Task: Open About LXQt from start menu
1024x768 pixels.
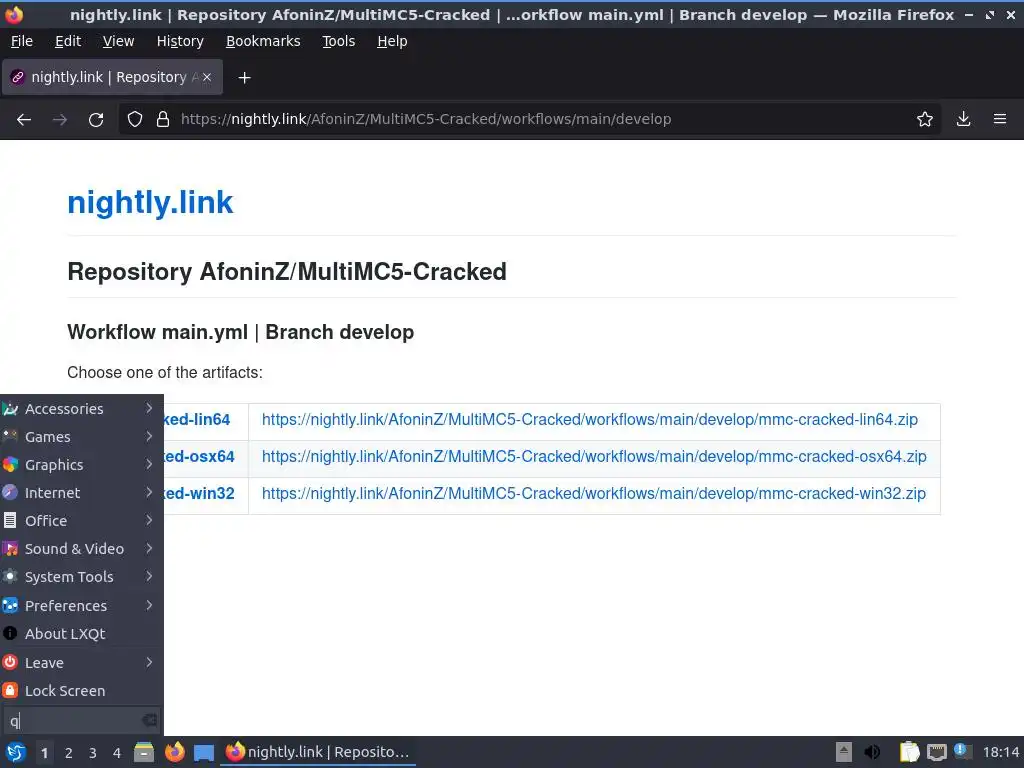Action: tap(81, 634)
